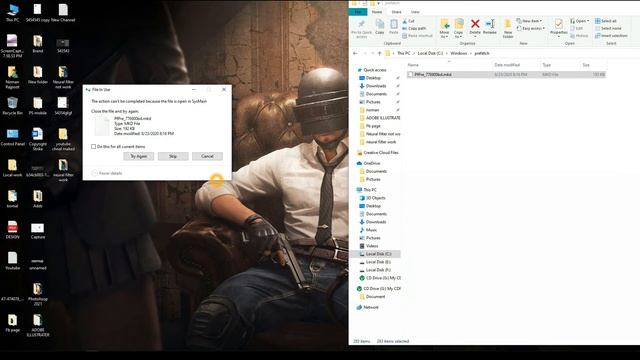
Task: Select Creative Cloud Files in sidebar
Action: coord(378,153)
